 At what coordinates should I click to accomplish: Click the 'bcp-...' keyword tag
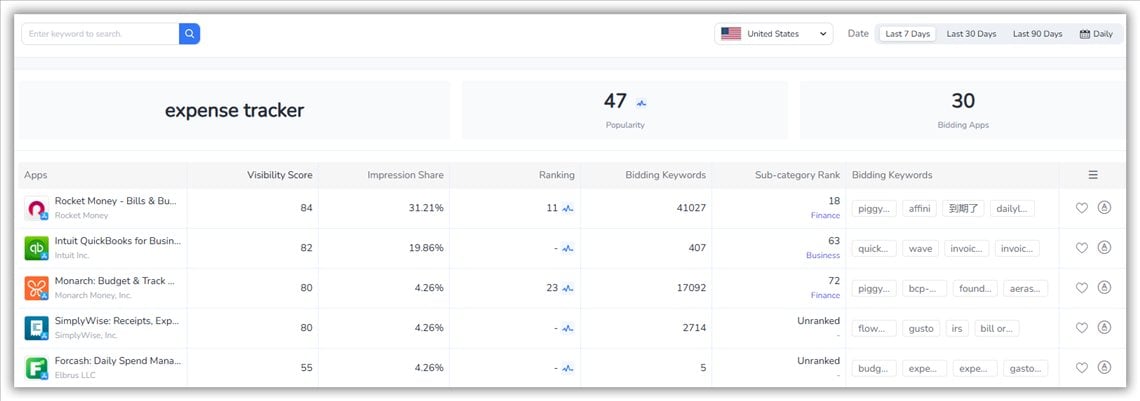[x=925, y=288]
